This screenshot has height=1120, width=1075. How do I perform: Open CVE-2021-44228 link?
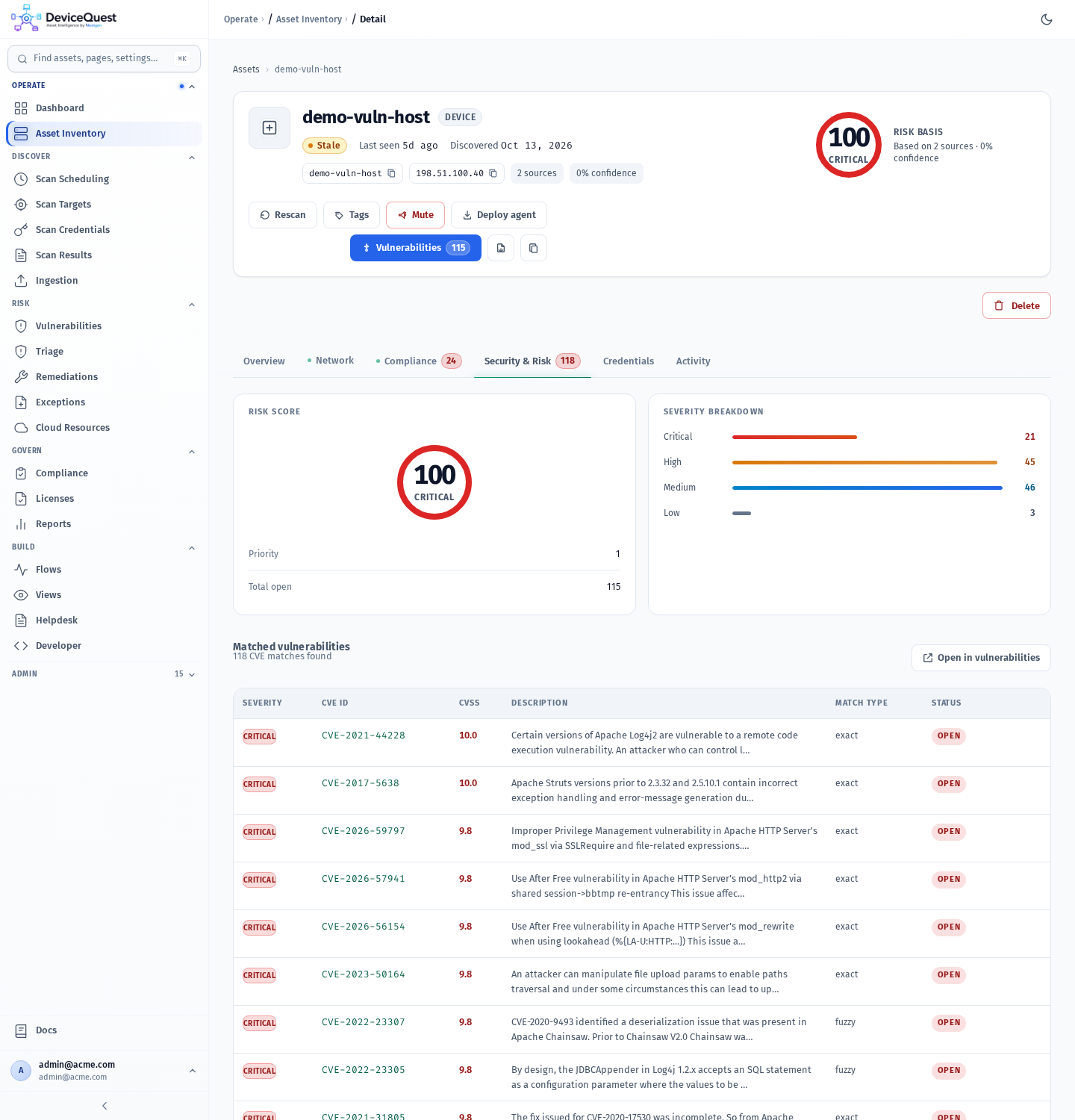(364, 735)
